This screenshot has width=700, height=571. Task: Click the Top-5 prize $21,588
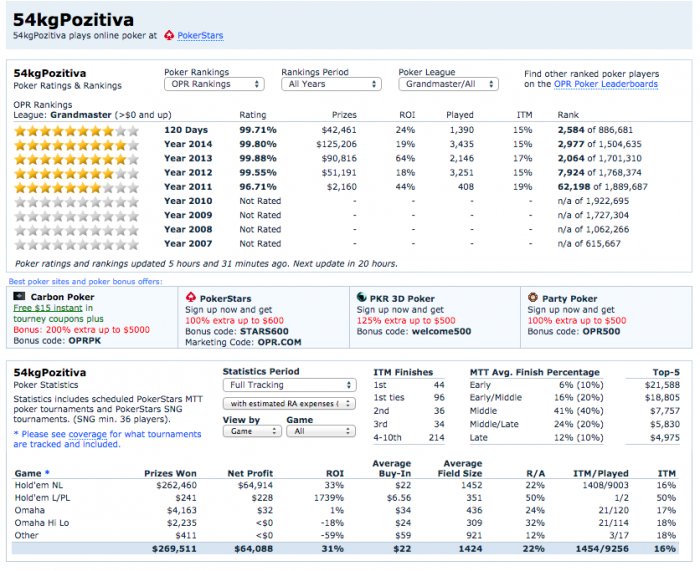coord(662,385)
